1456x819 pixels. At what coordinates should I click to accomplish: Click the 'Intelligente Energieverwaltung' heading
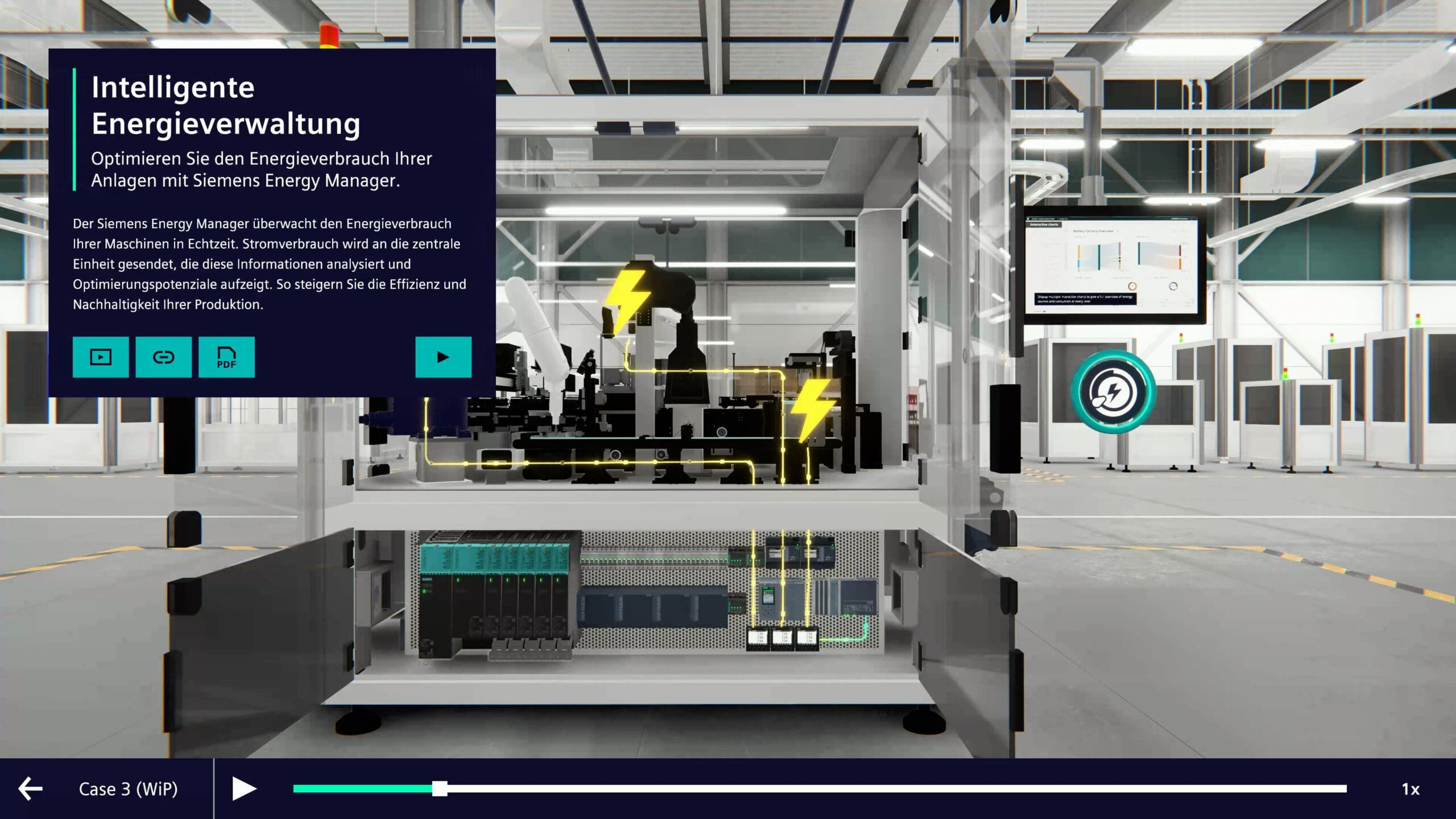226,105
